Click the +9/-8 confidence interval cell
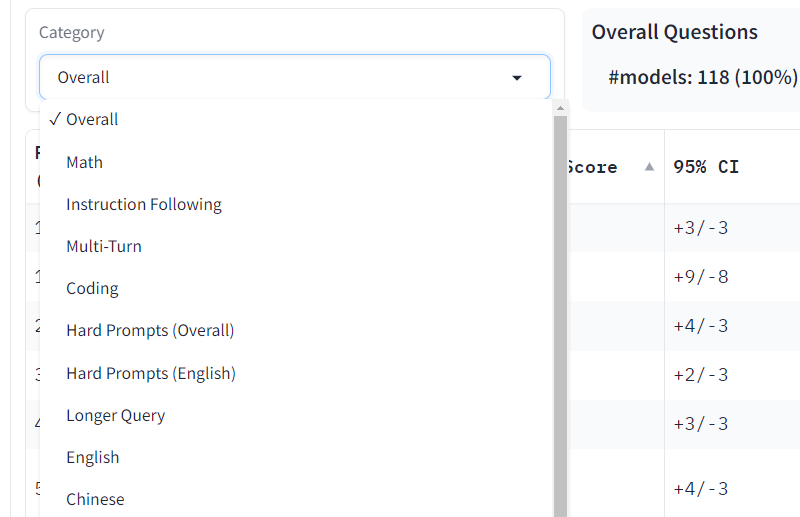The image size is (800, 517). click(x=700, y=276)
